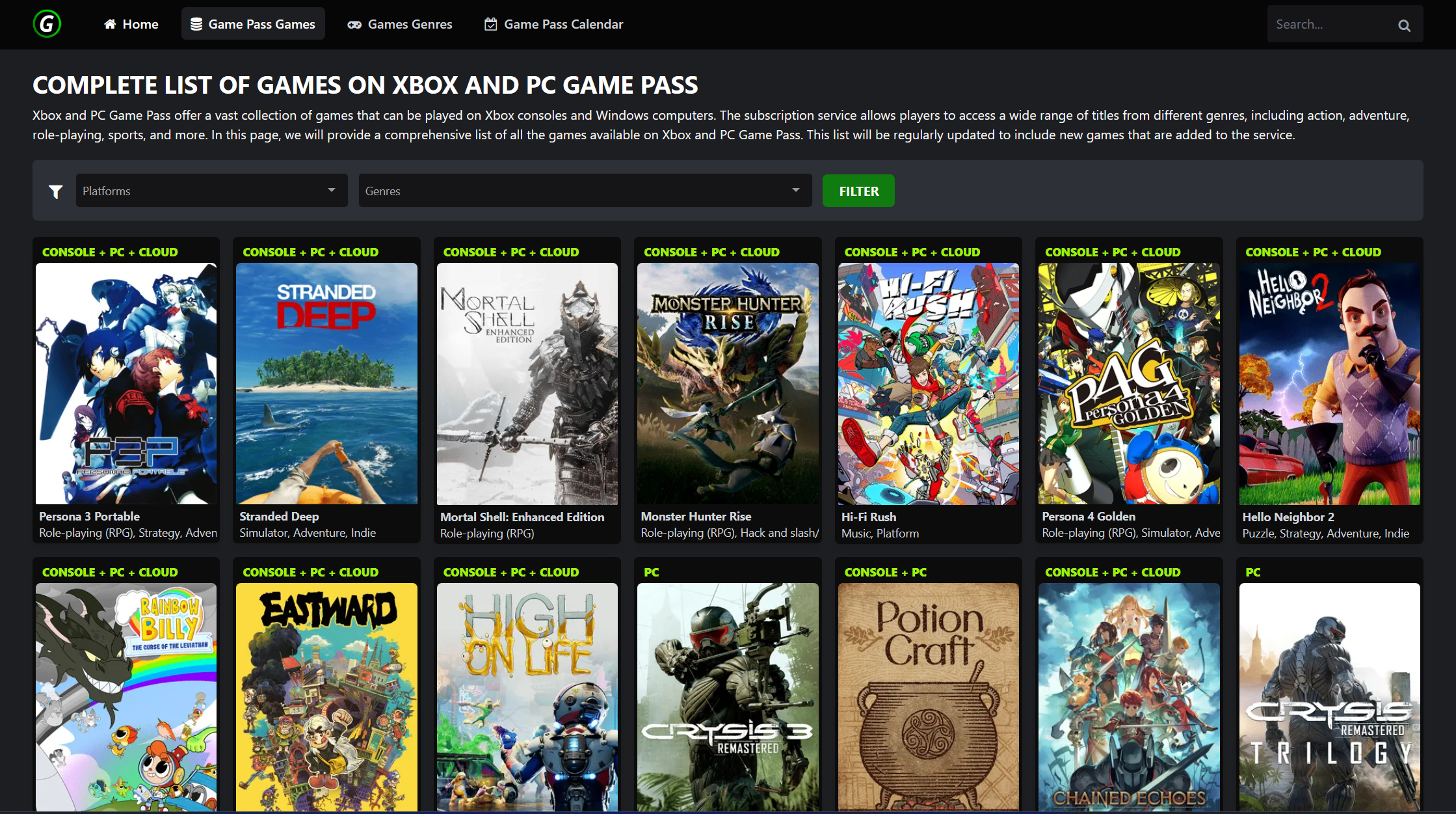Click the Persona 4 Golden title link

coord(1089,516)
